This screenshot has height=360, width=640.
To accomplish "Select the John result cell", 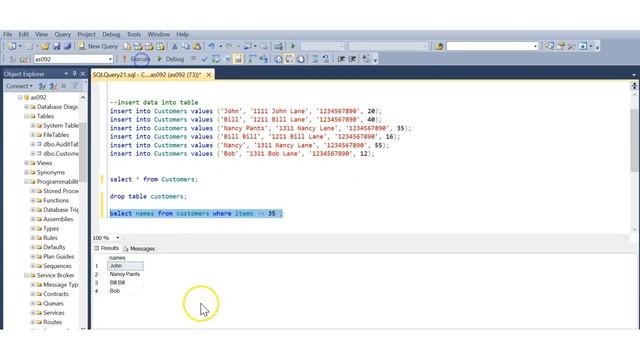I will tap(125, 266).
